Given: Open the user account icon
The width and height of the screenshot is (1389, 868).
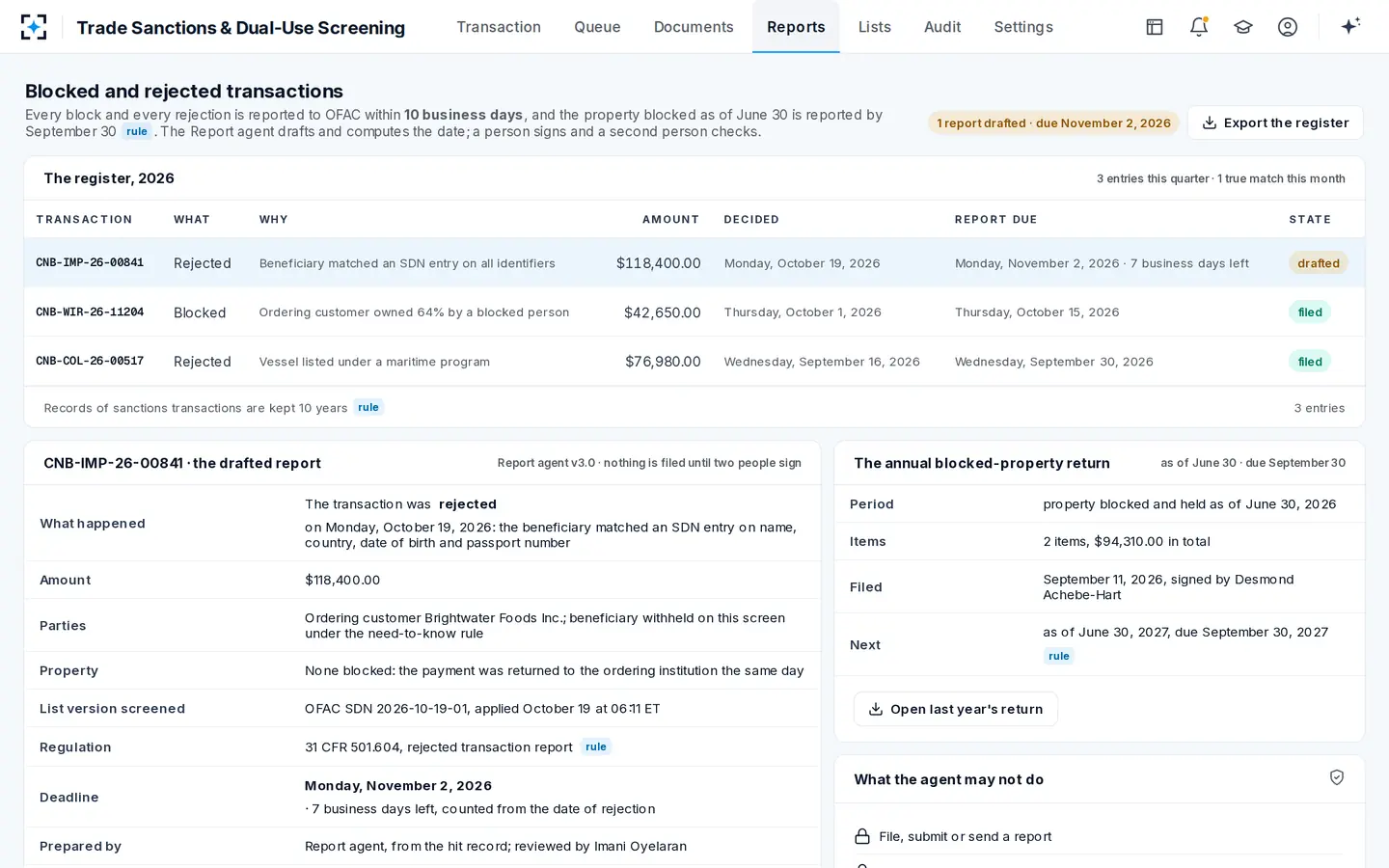Looking at the screenshot, I should click(1288, 27).
